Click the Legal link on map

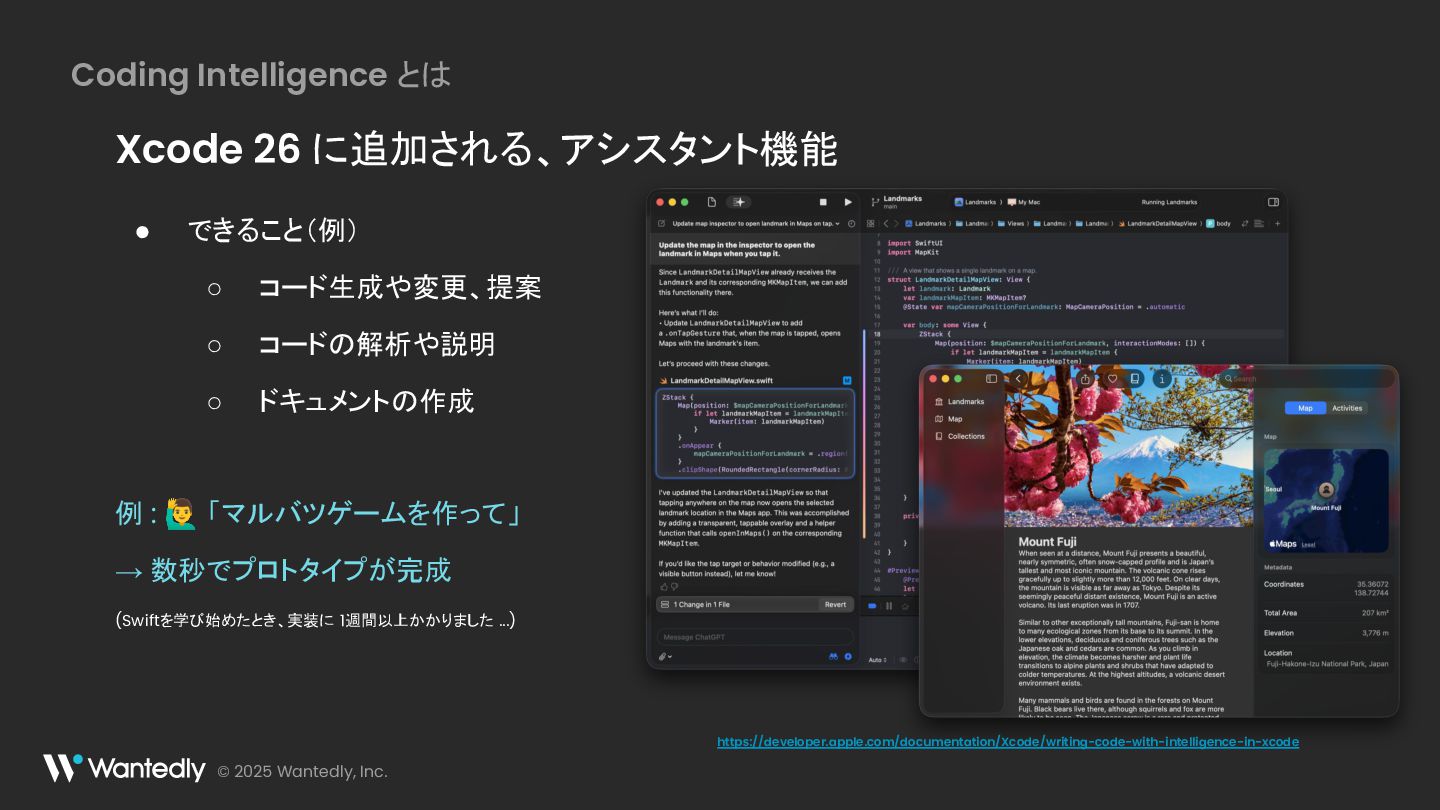1308,545
